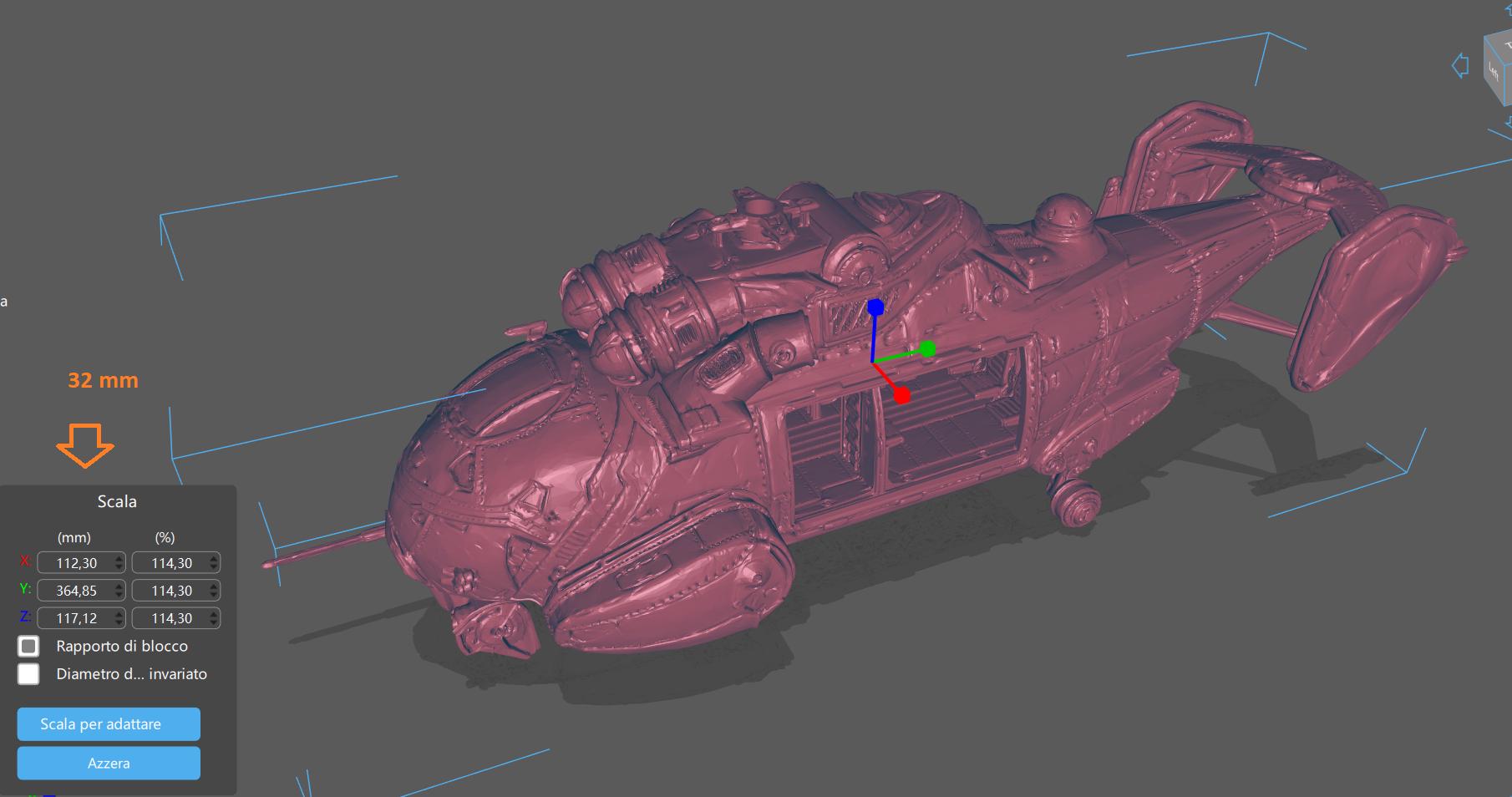This screenshot has height=797, width=1512.
Task: Click the left rotate arrow beside view cube
Action: point(1460,65)
